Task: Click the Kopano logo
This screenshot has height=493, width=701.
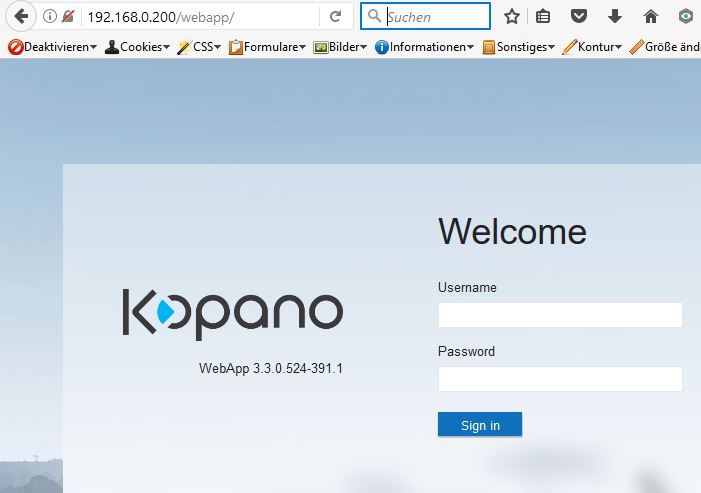Action: (x=233, y=314)
